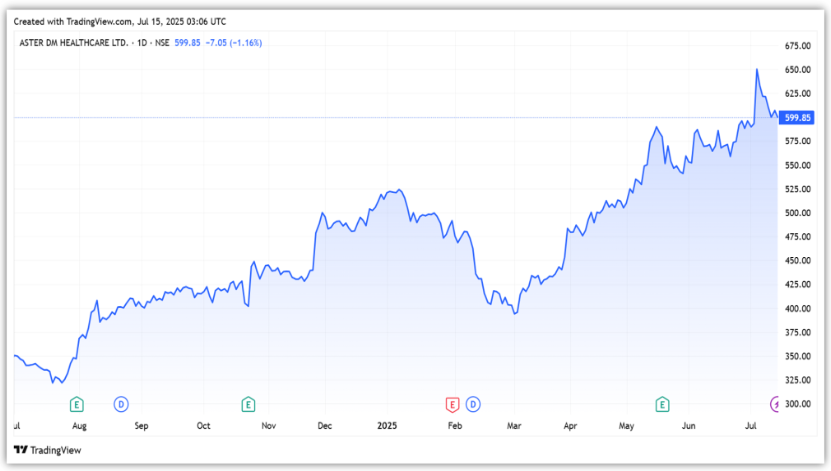Open the green earnings marker before Jun
The width and height of the screenshot is (831, 471).
661,404
